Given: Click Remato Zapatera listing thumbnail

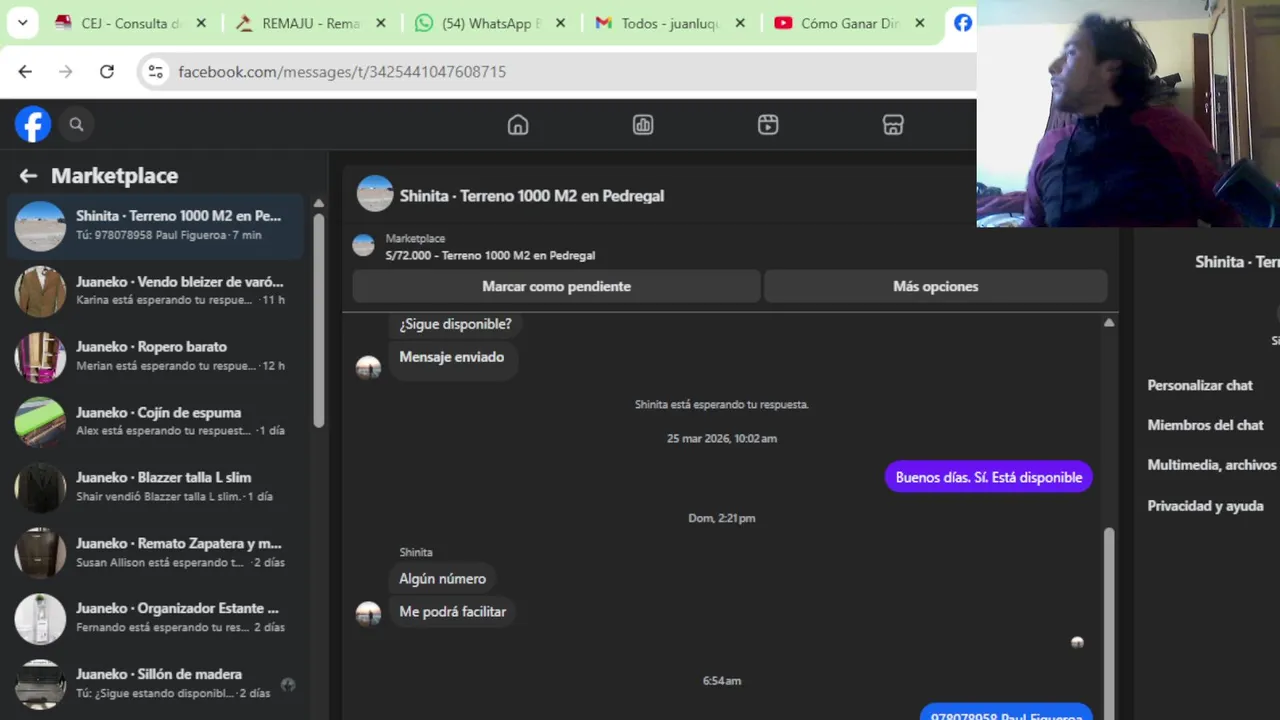Looking at the screenshot, I should tap(40, 553).
